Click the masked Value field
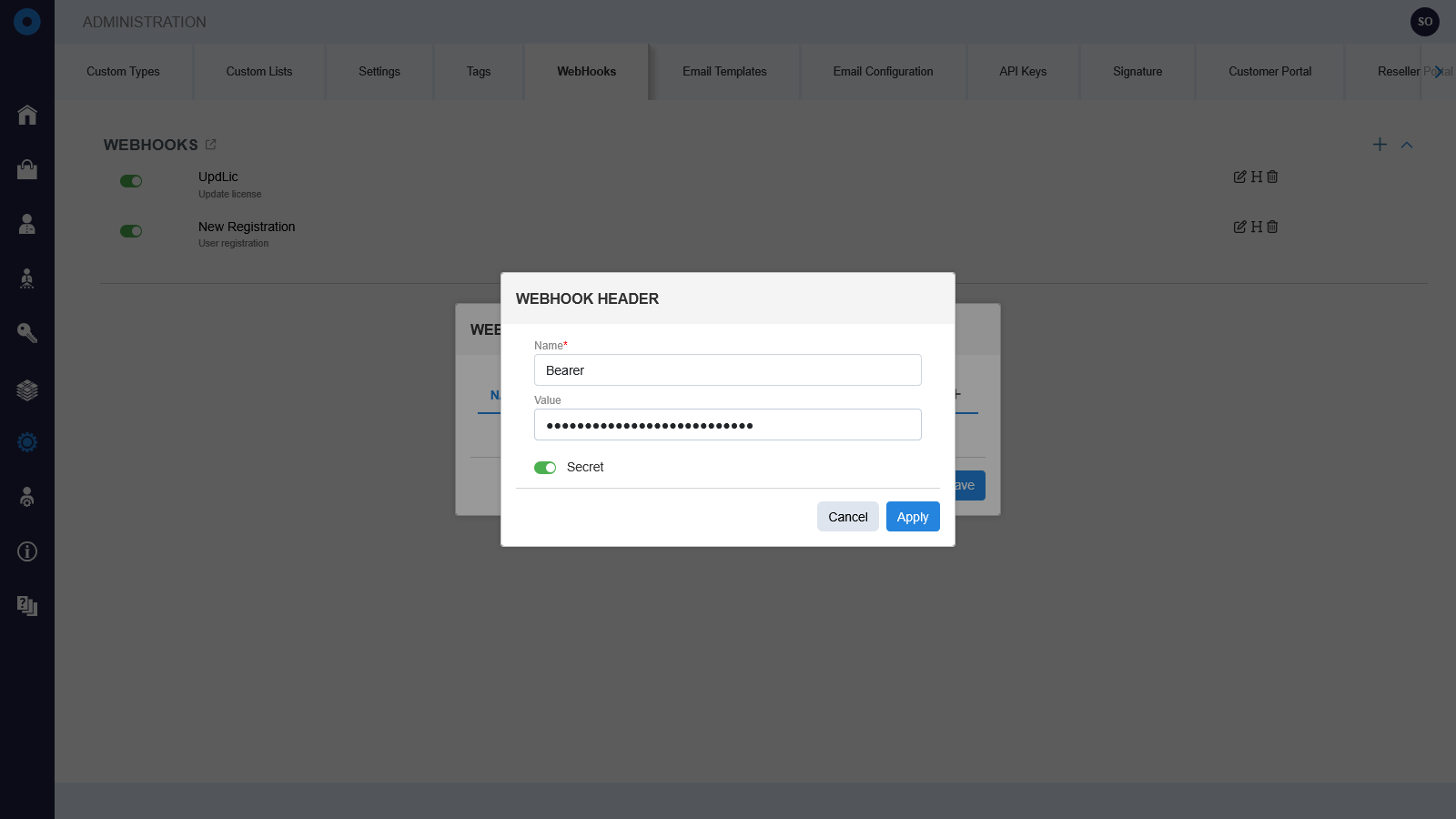This screenshot has height=819, width=1456. click(x=728, y=425)
